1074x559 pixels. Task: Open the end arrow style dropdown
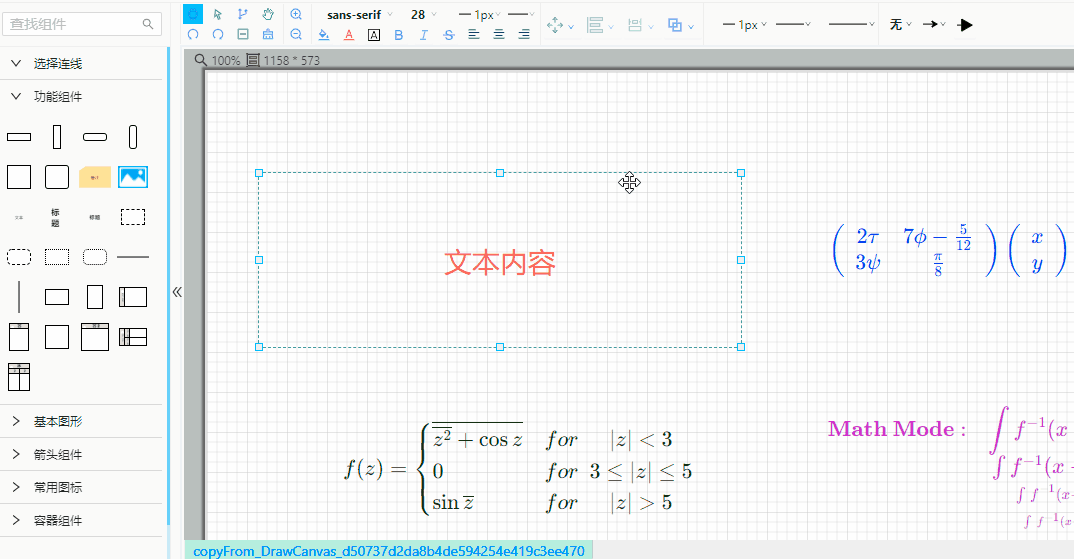934,25
